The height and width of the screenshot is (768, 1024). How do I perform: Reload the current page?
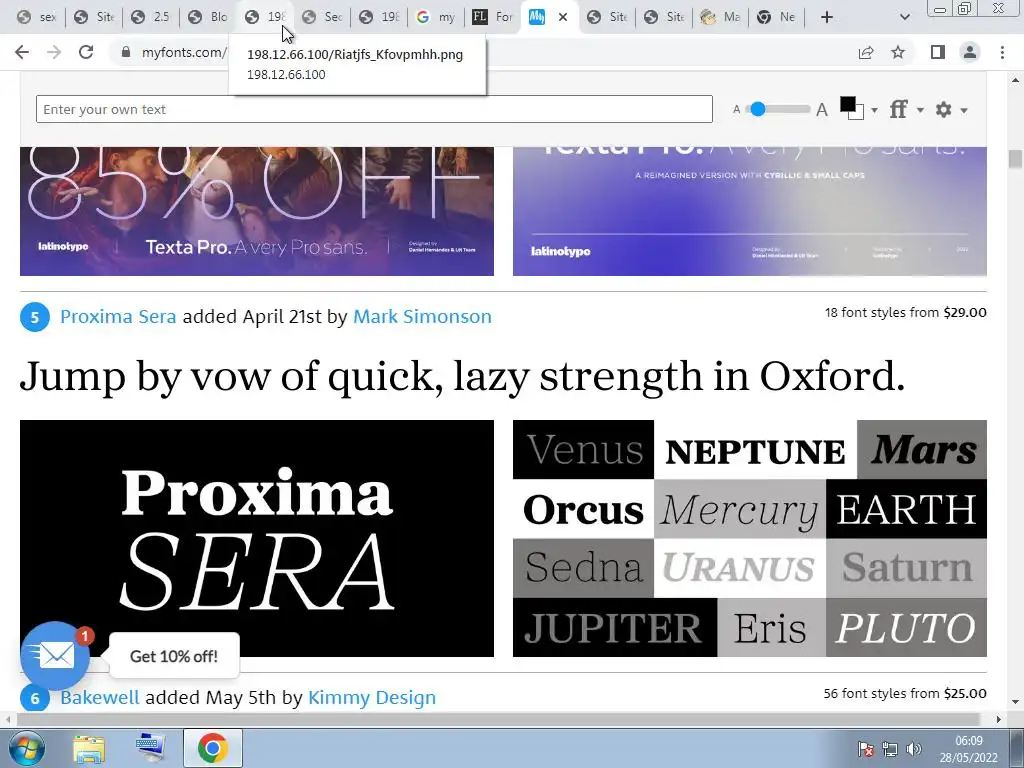tap(86, 52)
